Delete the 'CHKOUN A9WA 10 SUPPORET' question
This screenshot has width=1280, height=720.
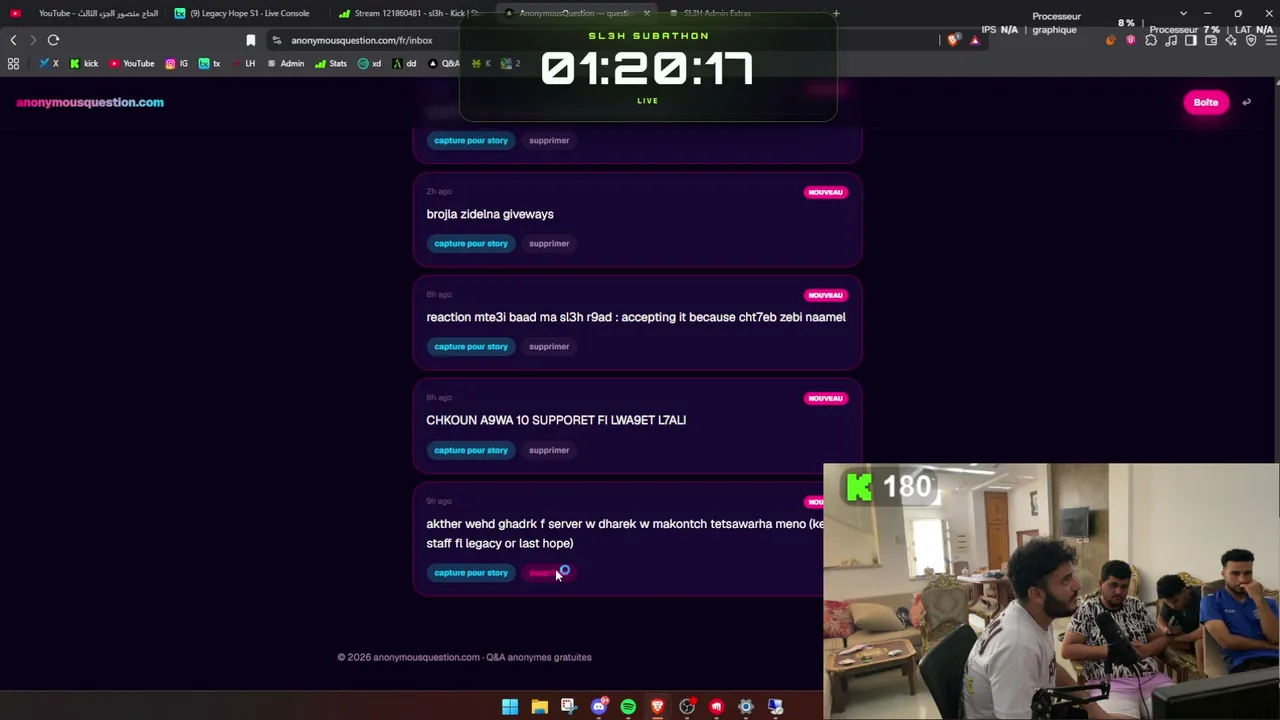pos(549,450)
